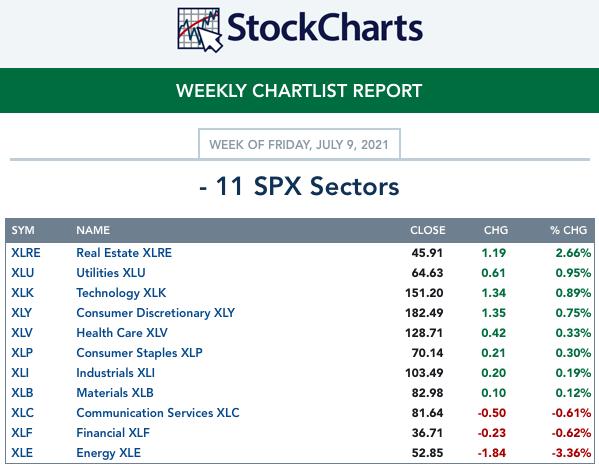Open Utilities XLU chart link
This screenshot has height=469, width=599.
(111, 273)
